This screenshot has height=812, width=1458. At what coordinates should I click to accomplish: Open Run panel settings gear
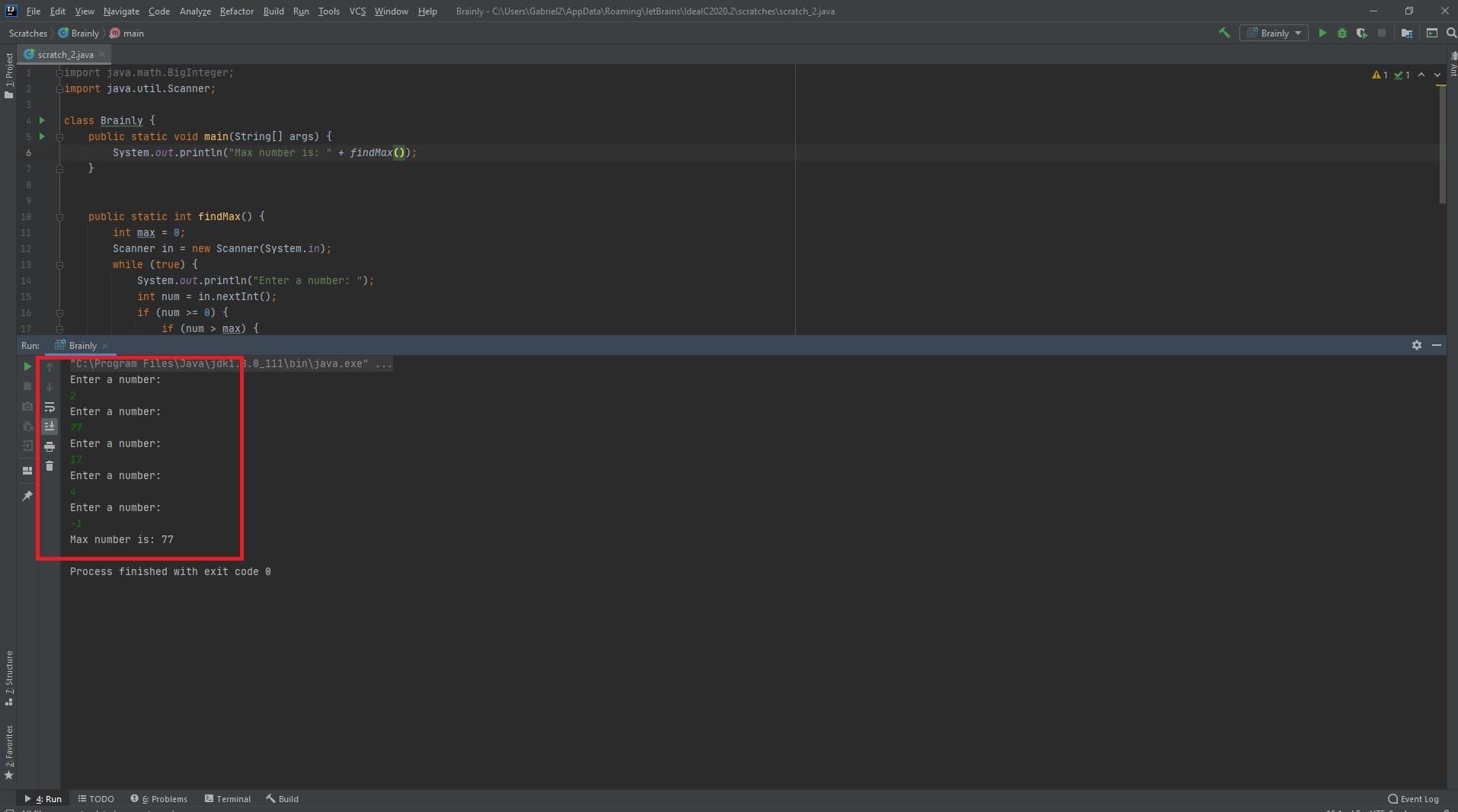[1416, 345]
